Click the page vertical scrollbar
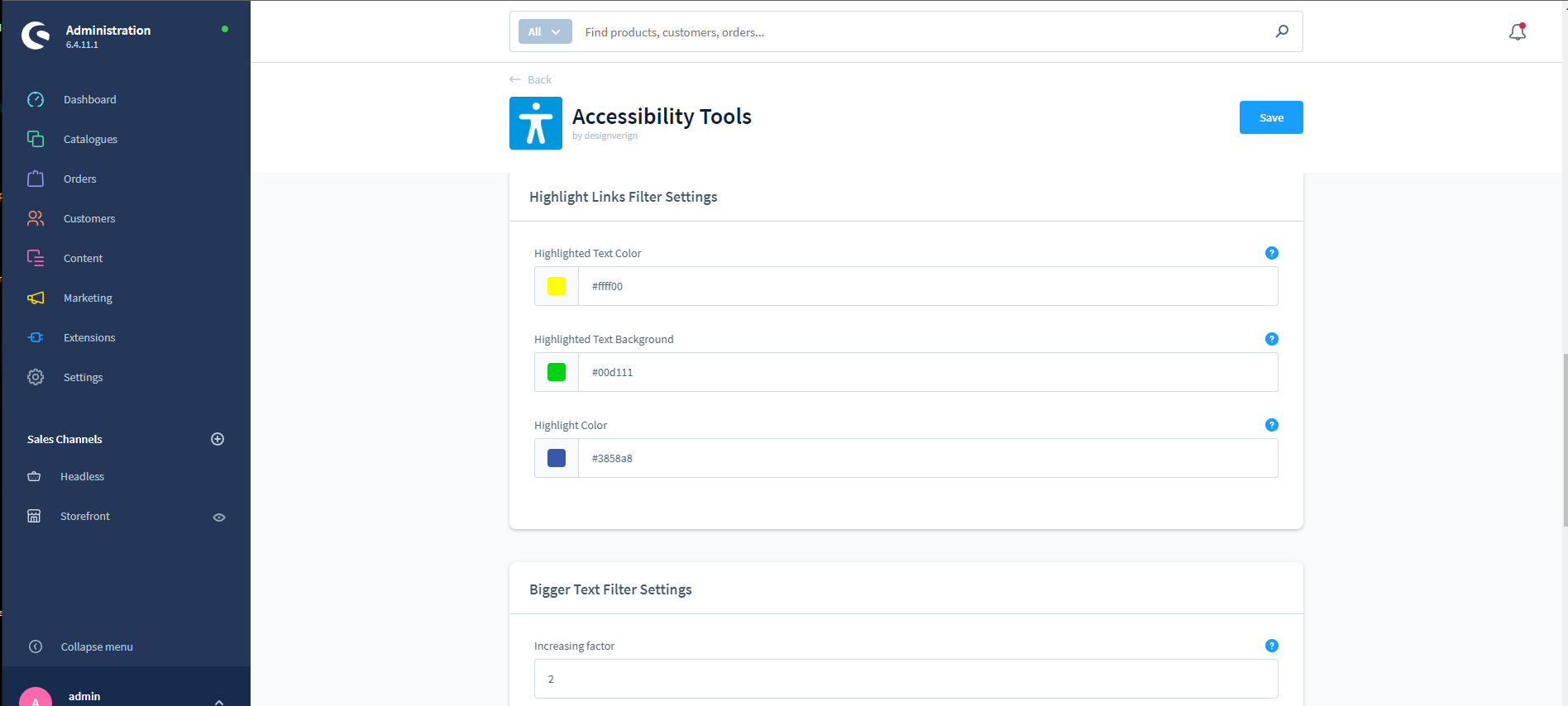The image size is (1568, 706). click(x=1565, y=438)
